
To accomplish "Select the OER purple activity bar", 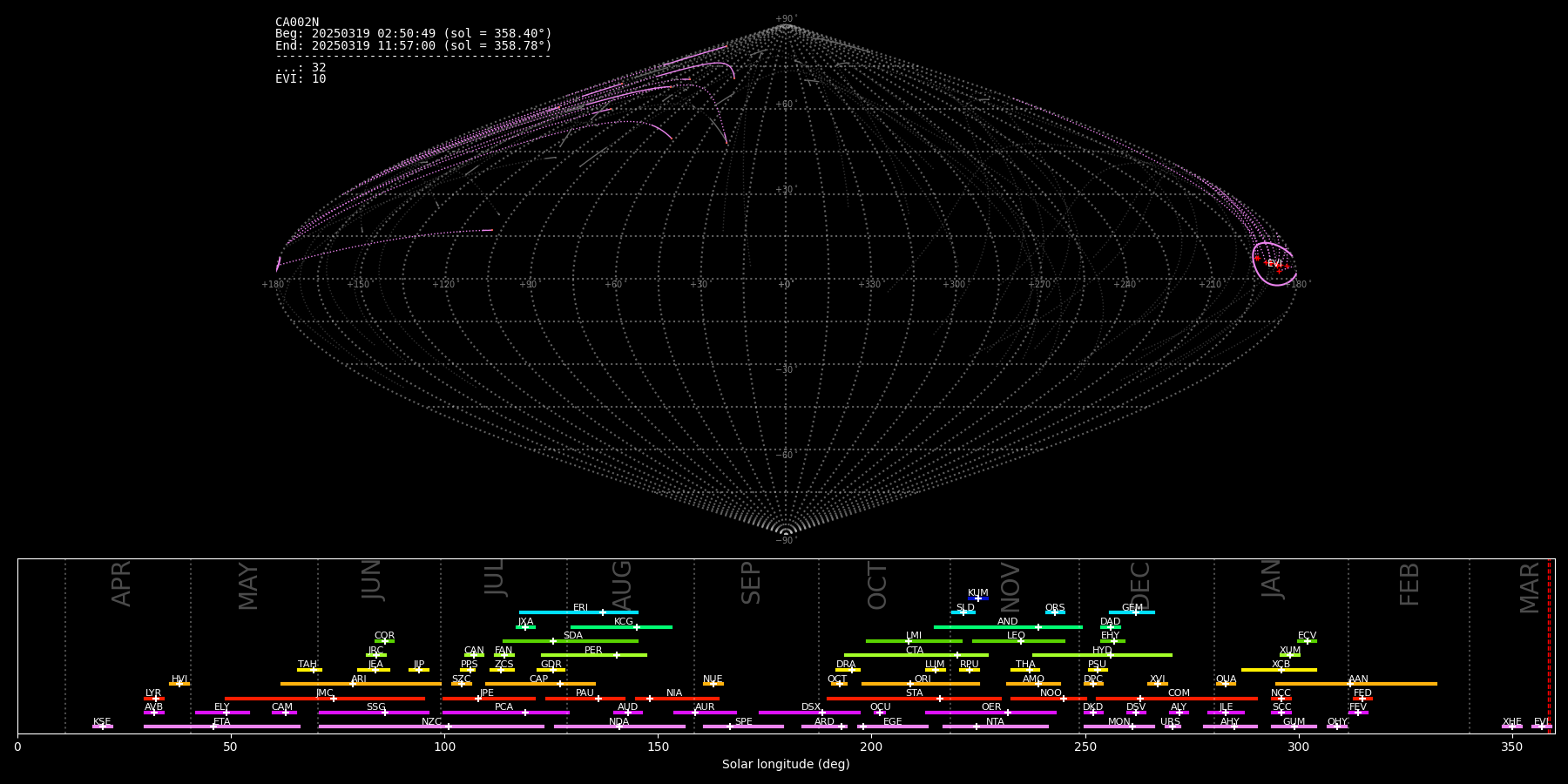I will coord(990,713).
